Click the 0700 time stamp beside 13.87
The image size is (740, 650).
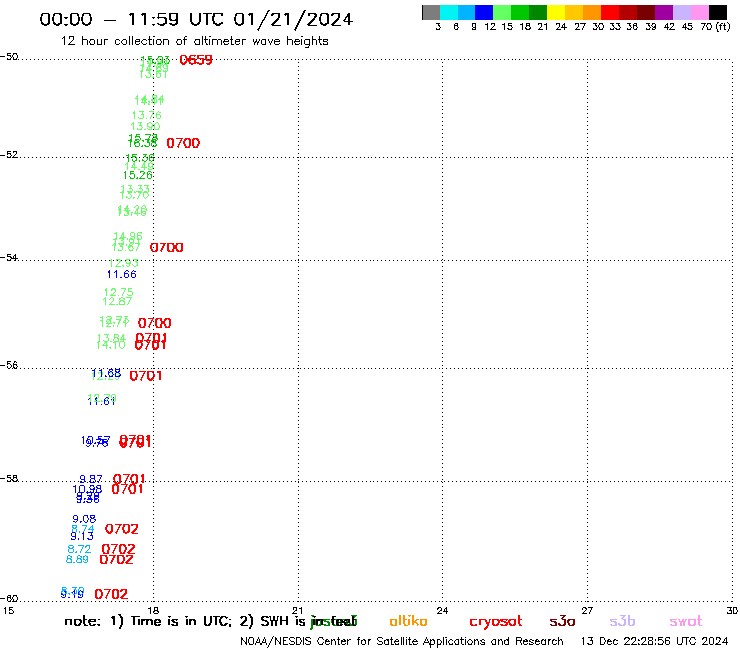[x=166, y=247]
